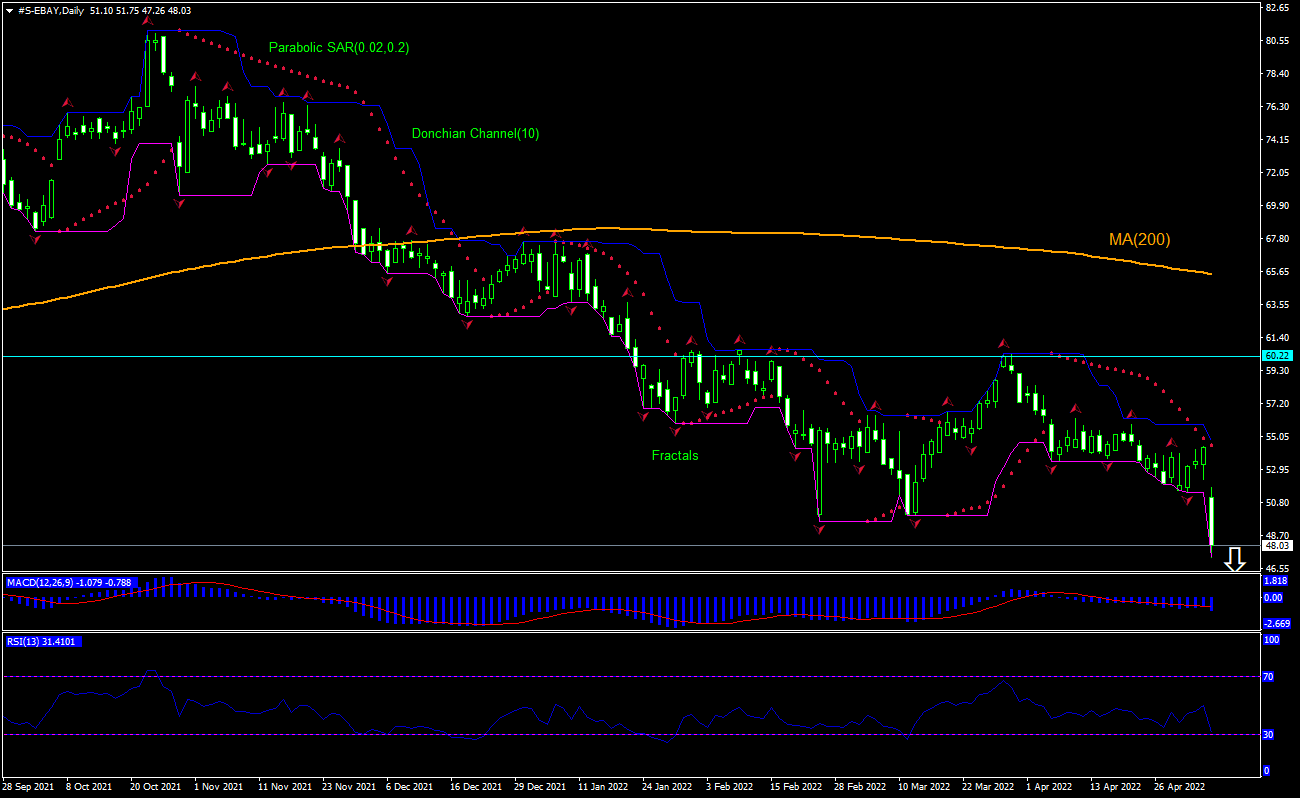The width and height of the screenshot is (1300, 798).
Task: Click the highlighted 60.22 price level marker
Action: (1277, 356)
